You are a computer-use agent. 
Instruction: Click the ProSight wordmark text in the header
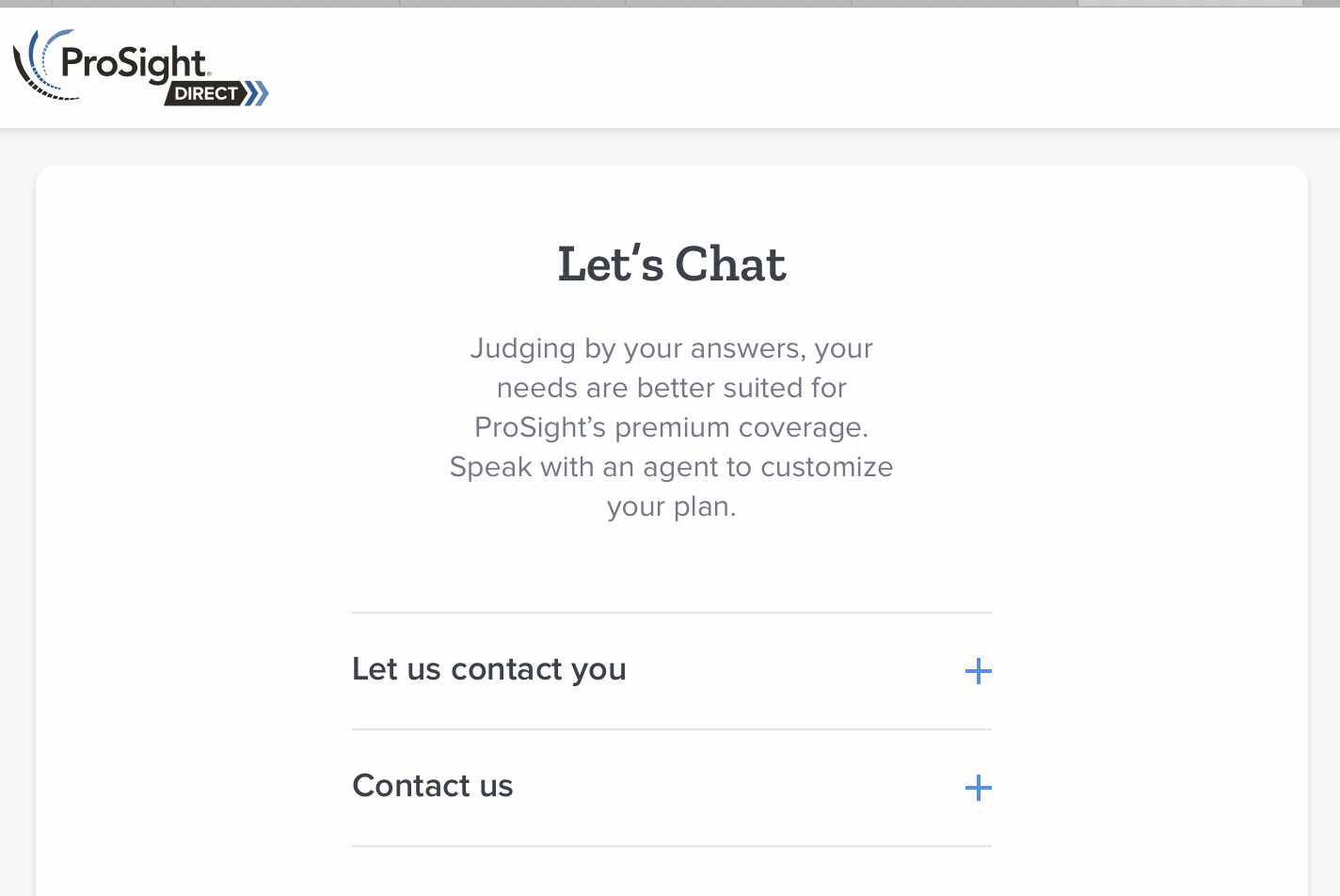point(133,63)
